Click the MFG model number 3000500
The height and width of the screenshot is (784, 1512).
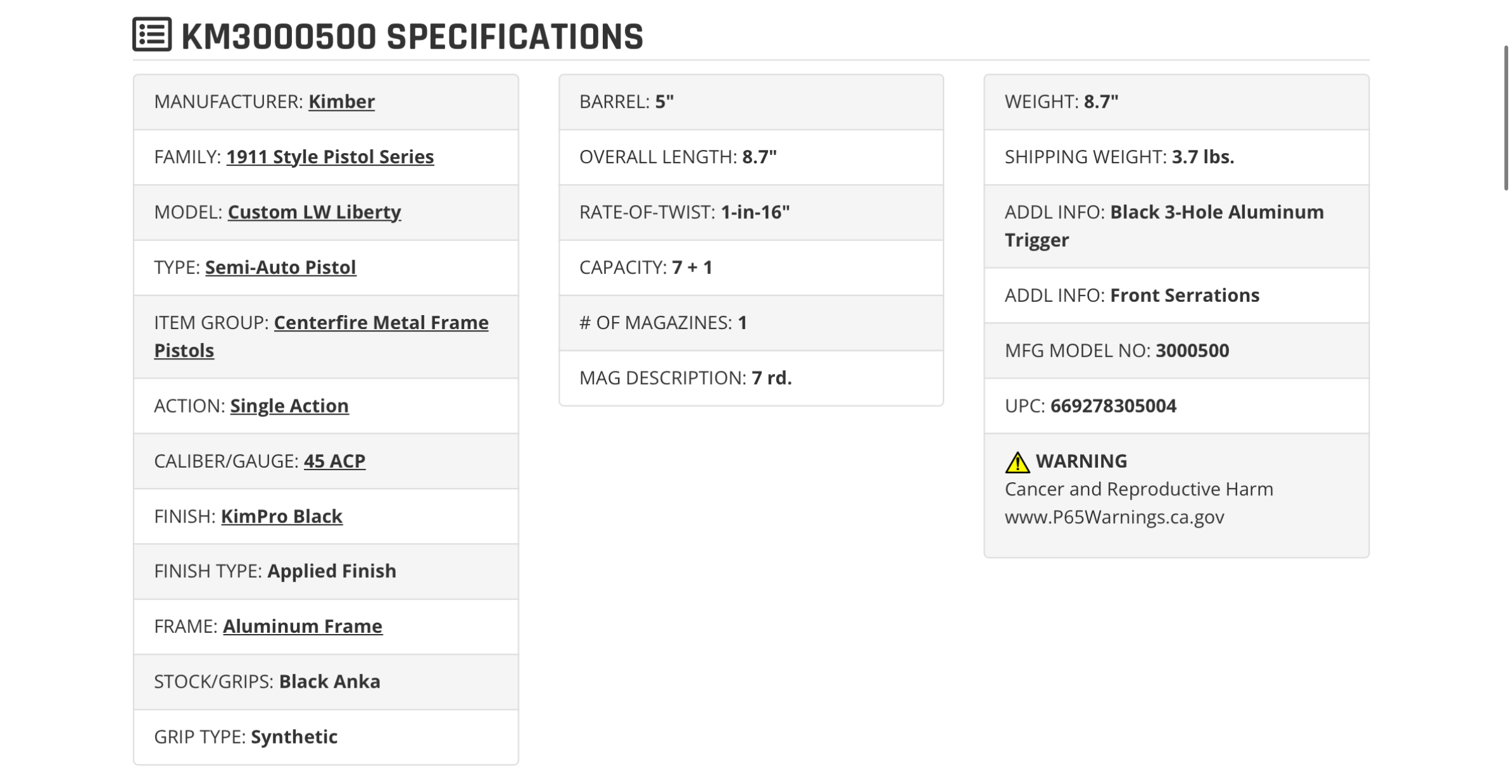tap(1192, 351)
